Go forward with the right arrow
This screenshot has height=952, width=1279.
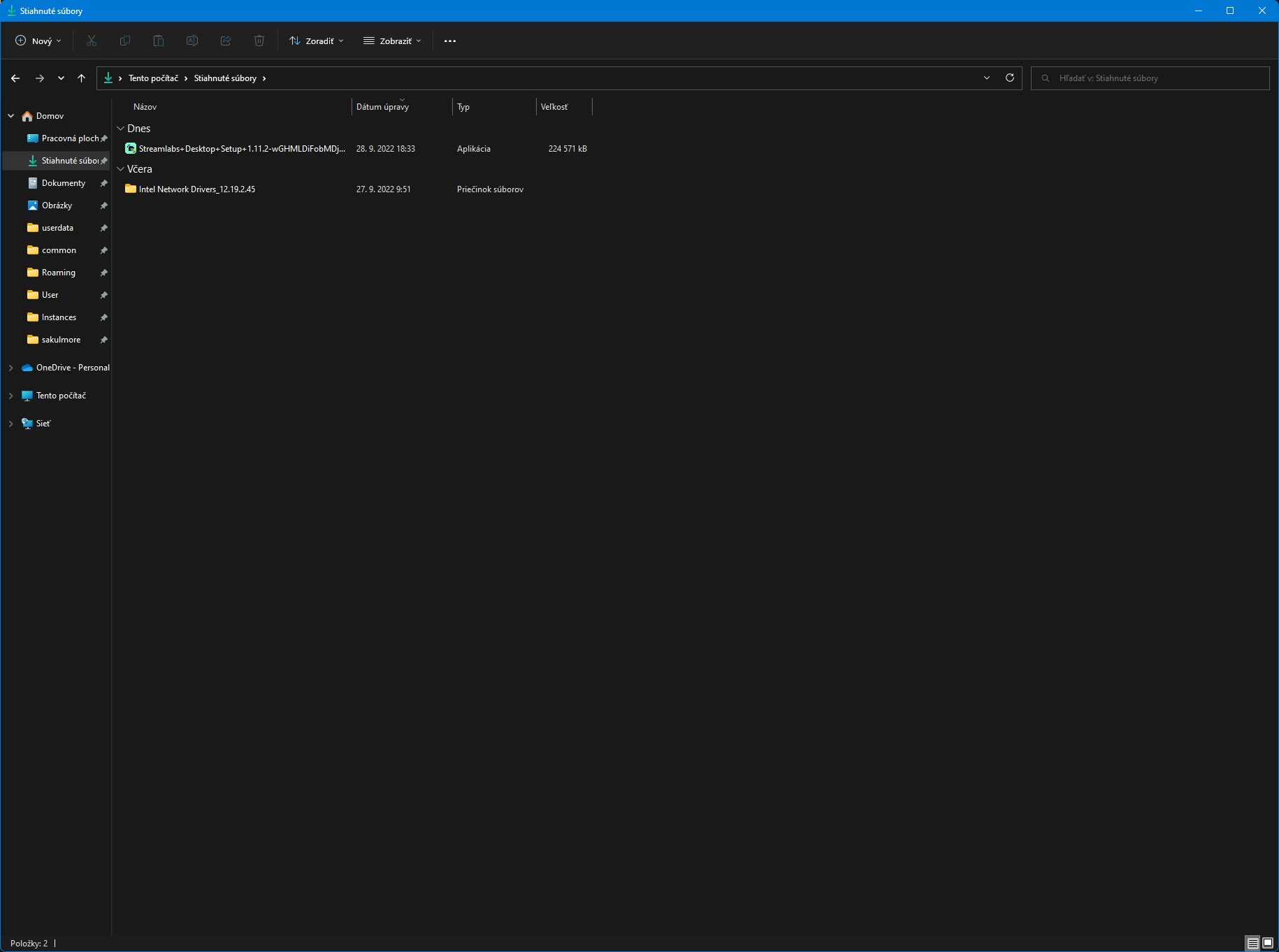[x=40, y=78]
